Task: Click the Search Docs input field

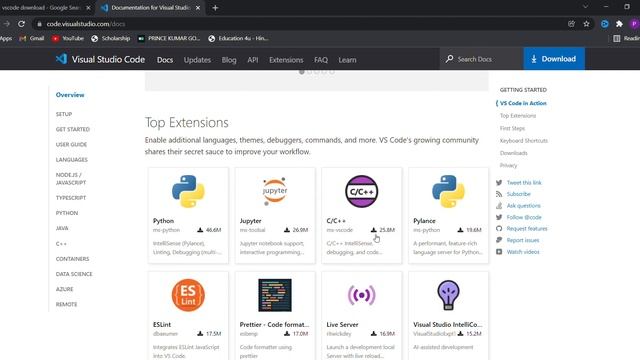Action: tap(482, 59)
